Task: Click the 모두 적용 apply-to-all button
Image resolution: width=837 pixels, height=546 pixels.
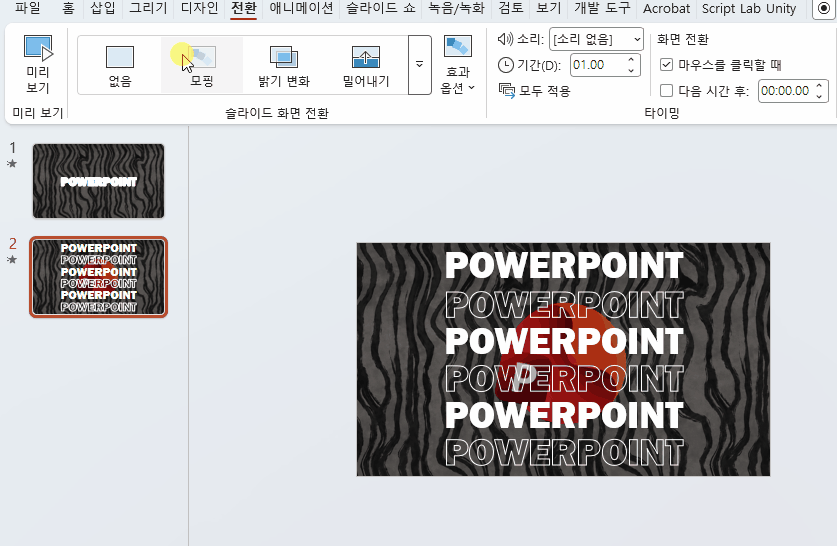Action: tap(534, 91)
